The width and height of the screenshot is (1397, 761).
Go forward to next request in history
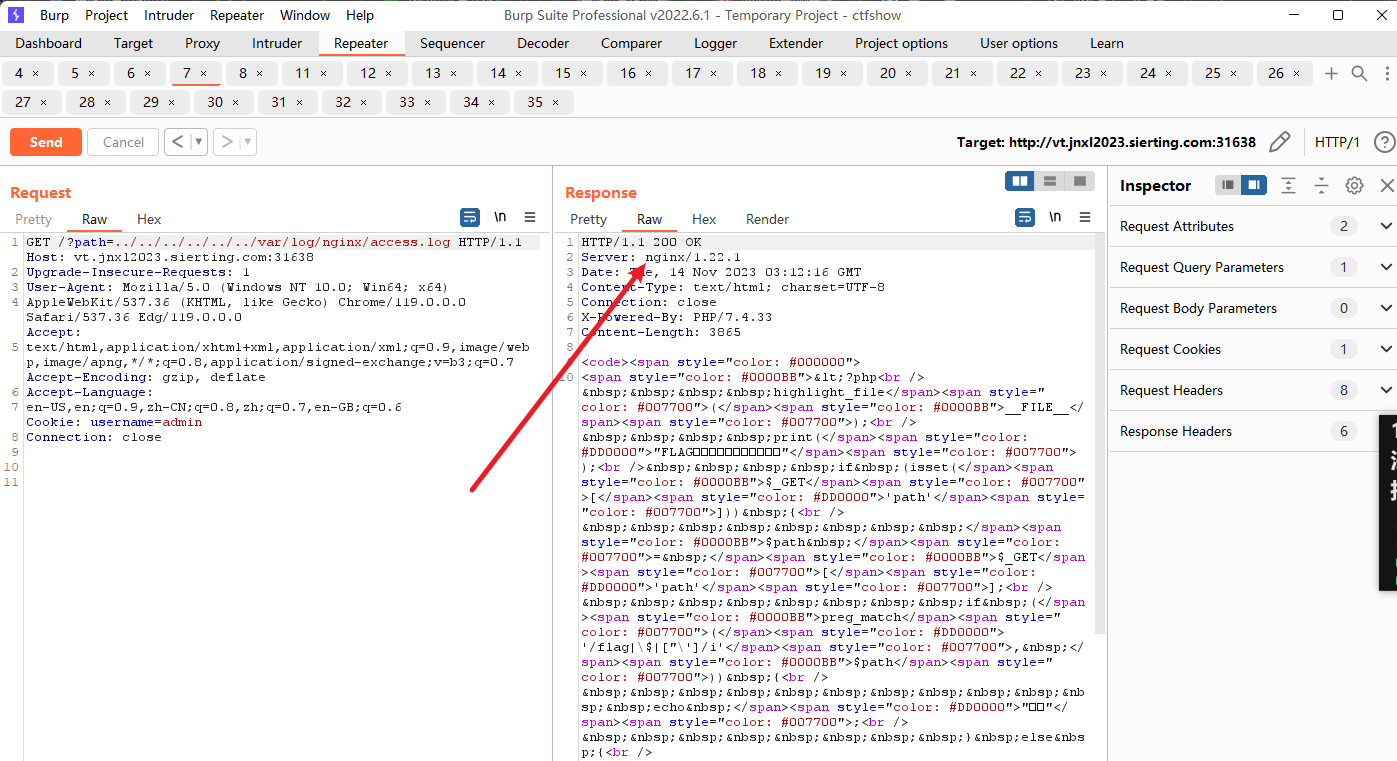coord(227,142)
